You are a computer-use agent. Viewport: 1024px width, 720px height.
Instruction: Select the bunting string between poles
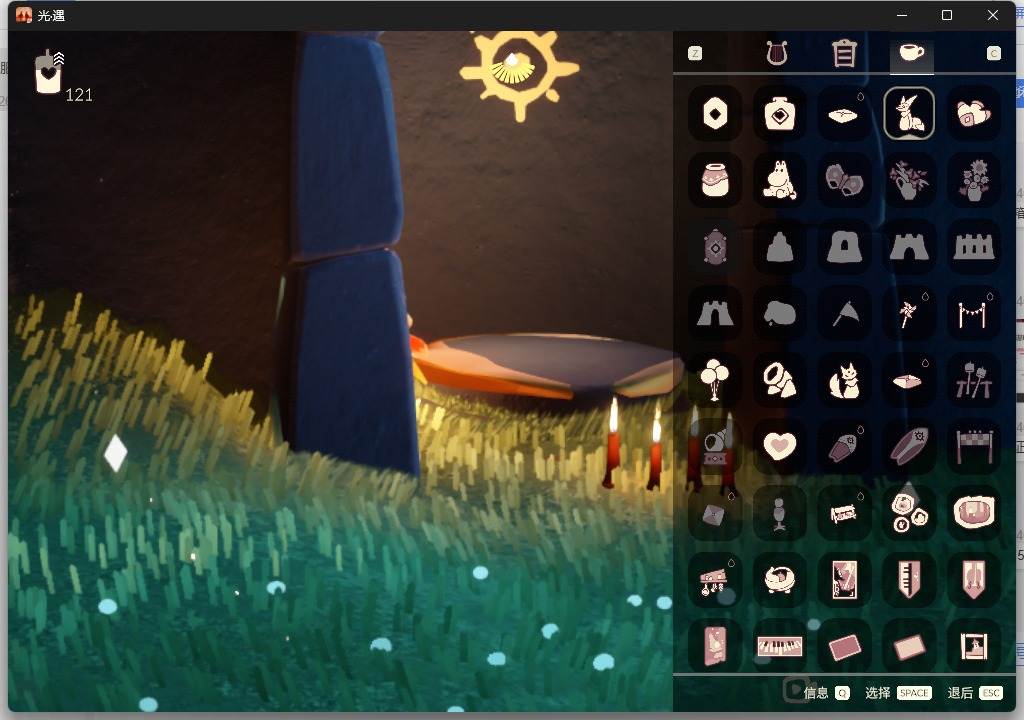(974, 314)
